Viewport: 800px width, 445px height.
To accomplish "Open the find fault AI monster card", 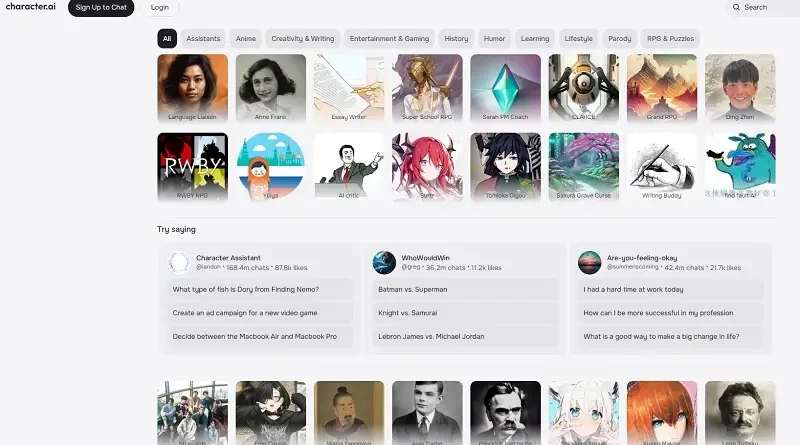I will tap(740, 167).
